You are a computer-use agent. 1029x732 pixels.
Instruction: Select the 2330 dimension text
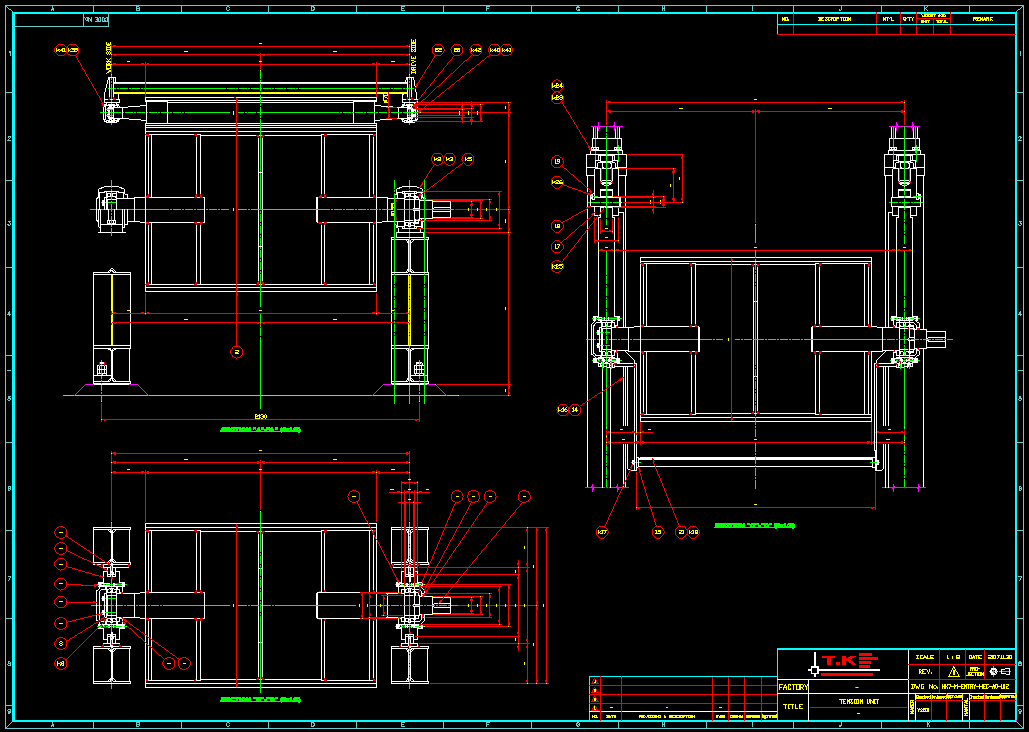(x=261, y=415)
